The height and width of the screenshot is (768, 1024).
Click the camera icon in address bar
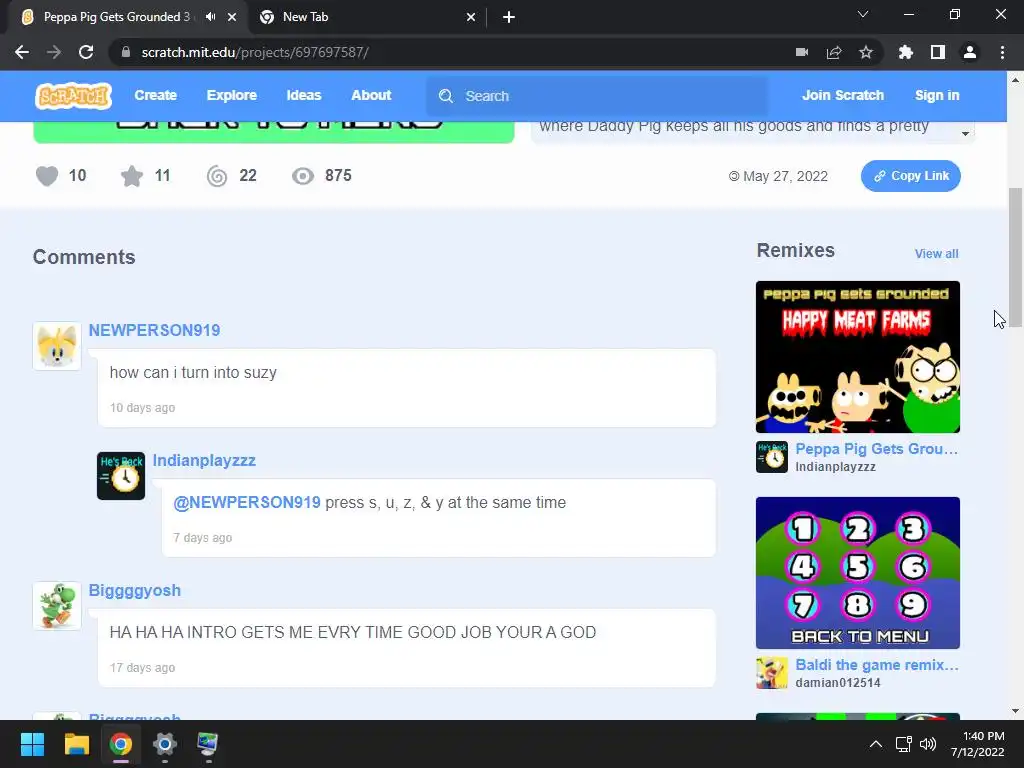point(802,52)
